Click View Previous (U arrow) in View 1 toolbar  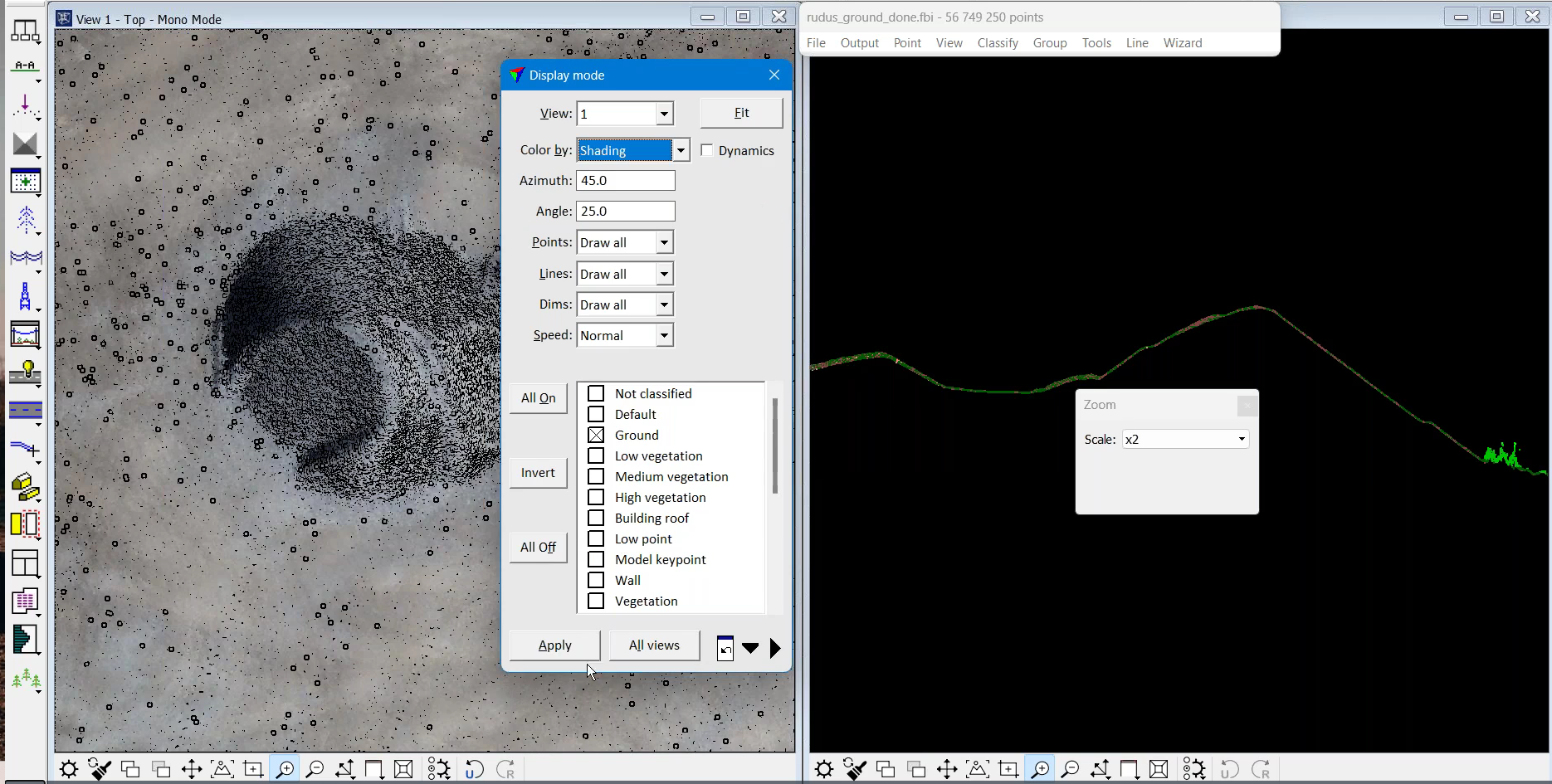474,769
